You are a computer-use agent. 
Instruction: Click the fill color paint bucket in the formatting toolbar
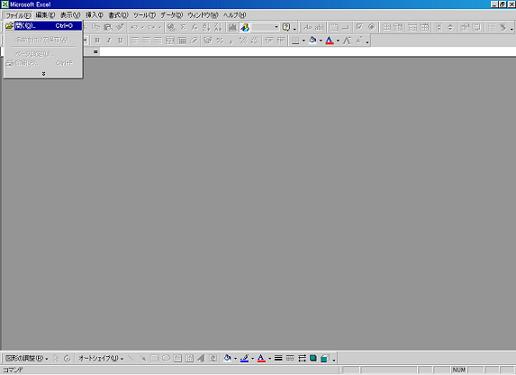(313, 40)
